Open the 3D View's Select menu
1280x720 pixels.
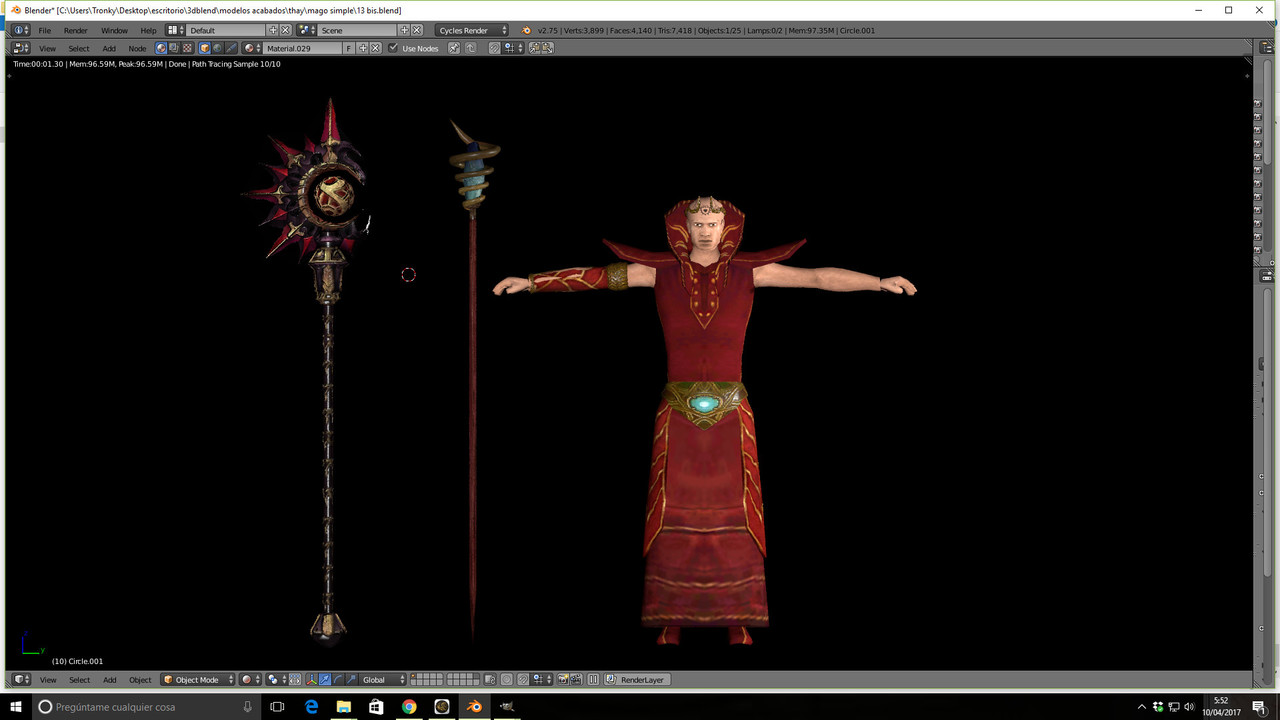[79, 679]
